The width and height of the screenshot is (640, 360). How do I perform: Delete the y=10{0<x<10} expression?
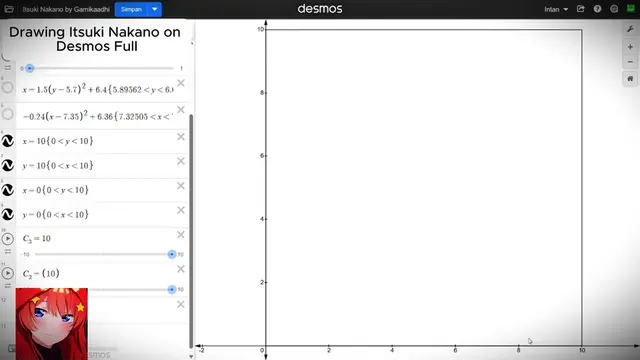tap(181, 161)
